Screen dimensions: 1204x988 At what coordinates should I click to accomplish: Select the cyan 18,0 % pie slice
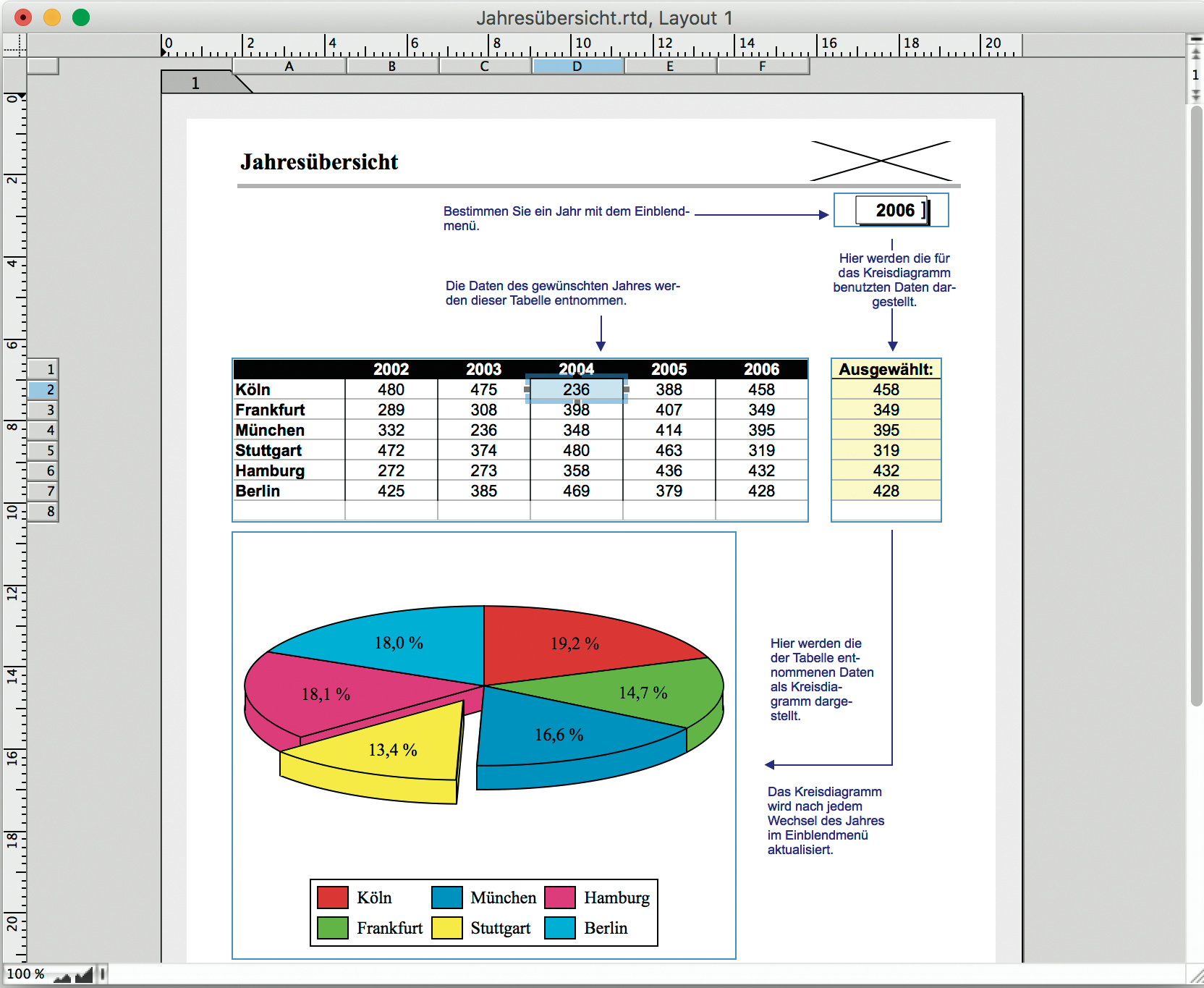point(399,643)
